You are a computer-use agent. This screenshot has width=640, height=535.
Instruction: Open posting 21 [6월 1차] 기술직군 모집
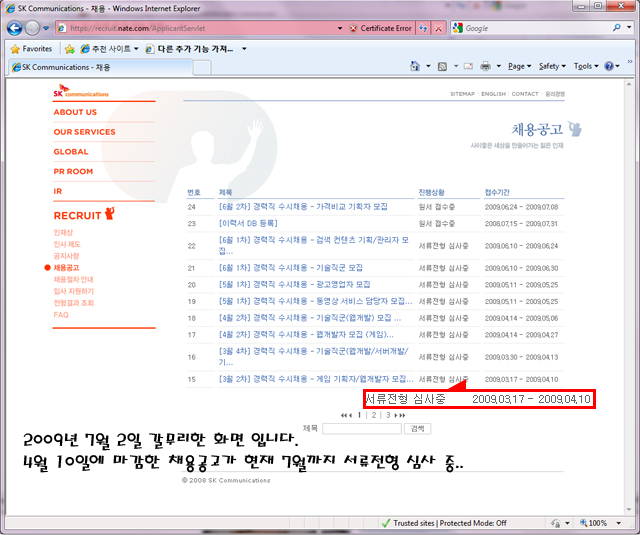click(291, 268)
